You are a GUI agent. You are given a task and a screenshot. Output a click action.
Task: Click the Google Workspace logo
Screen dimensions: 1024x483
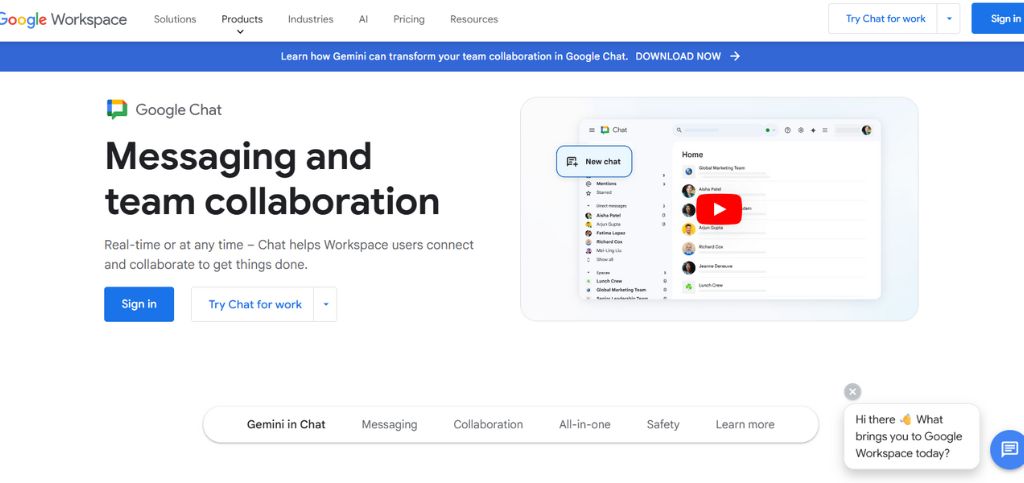(x=63, y=19)
